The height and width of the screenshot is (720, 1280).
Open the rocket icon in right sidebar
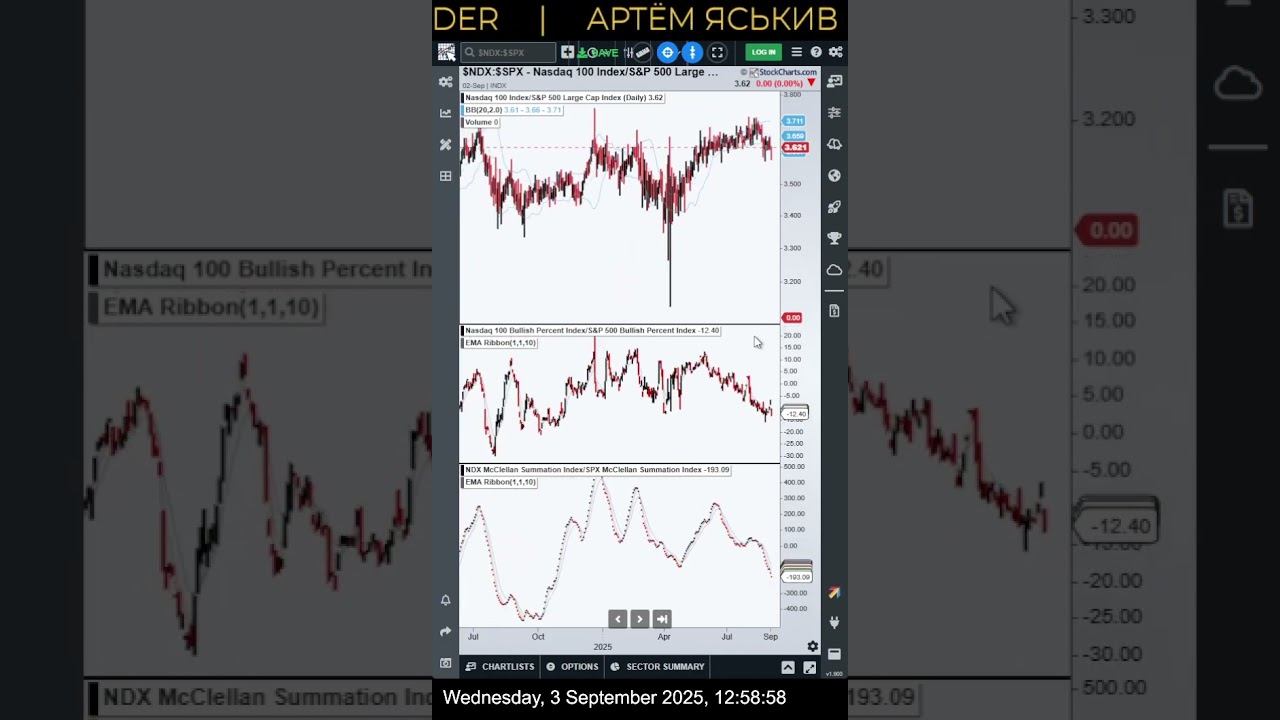coord(834,207)
